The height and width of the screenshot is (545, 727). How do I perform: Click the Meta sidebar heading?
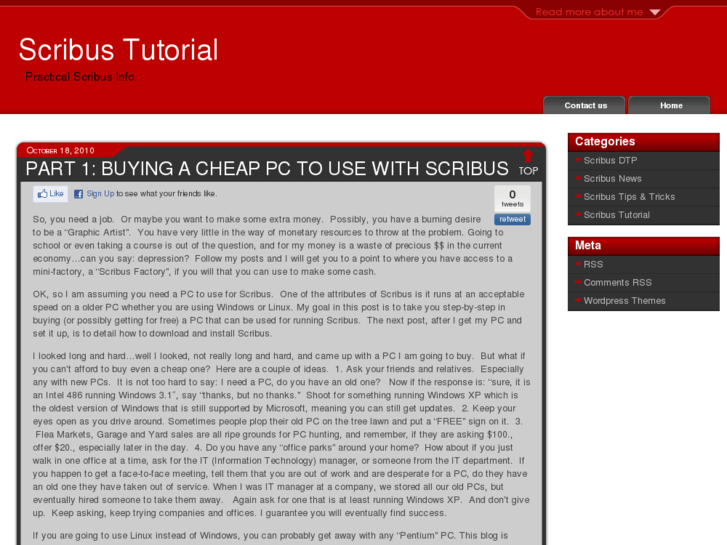587,245
